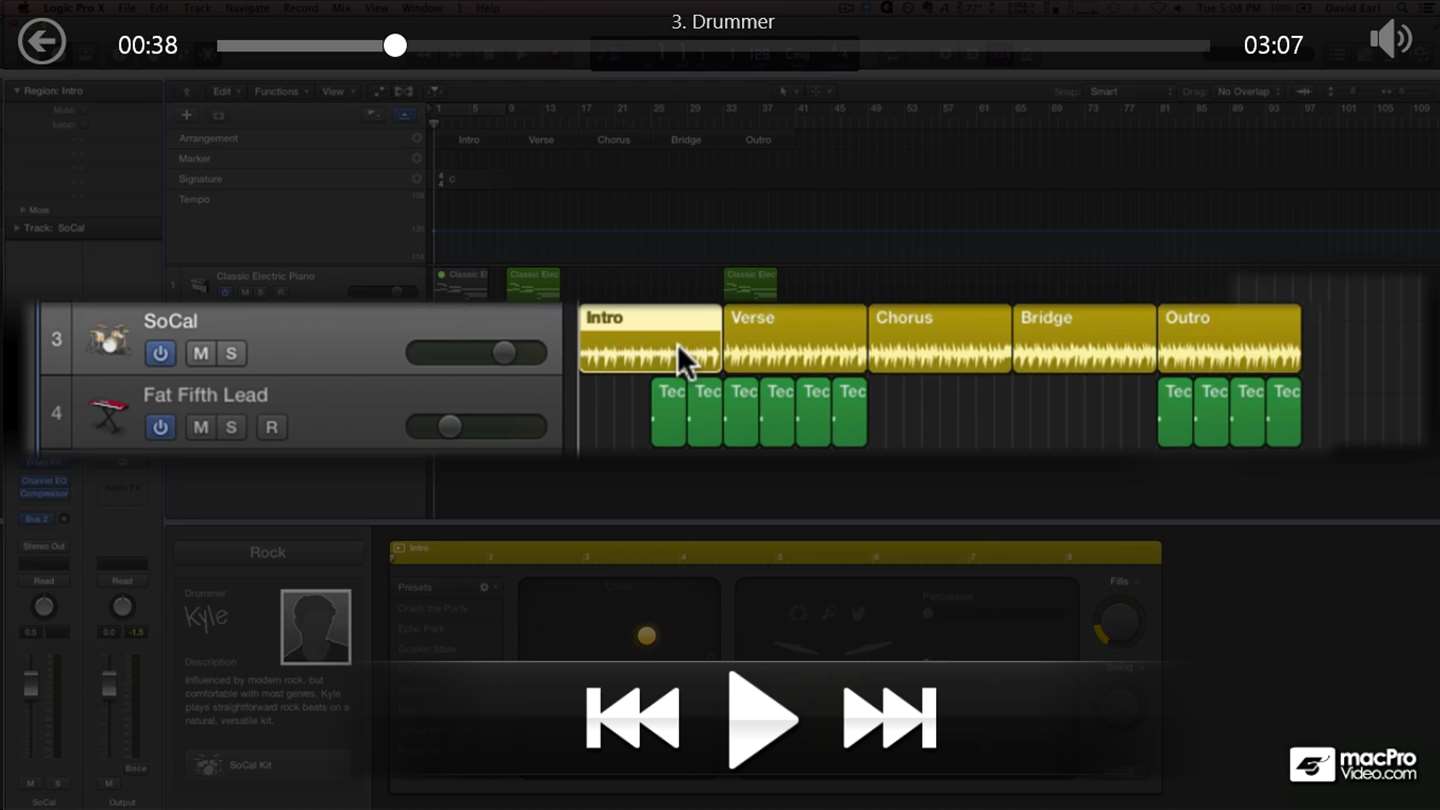Select the Outro drummer region
This screenshot has width=1440, height=810.
click(1229, 339)
